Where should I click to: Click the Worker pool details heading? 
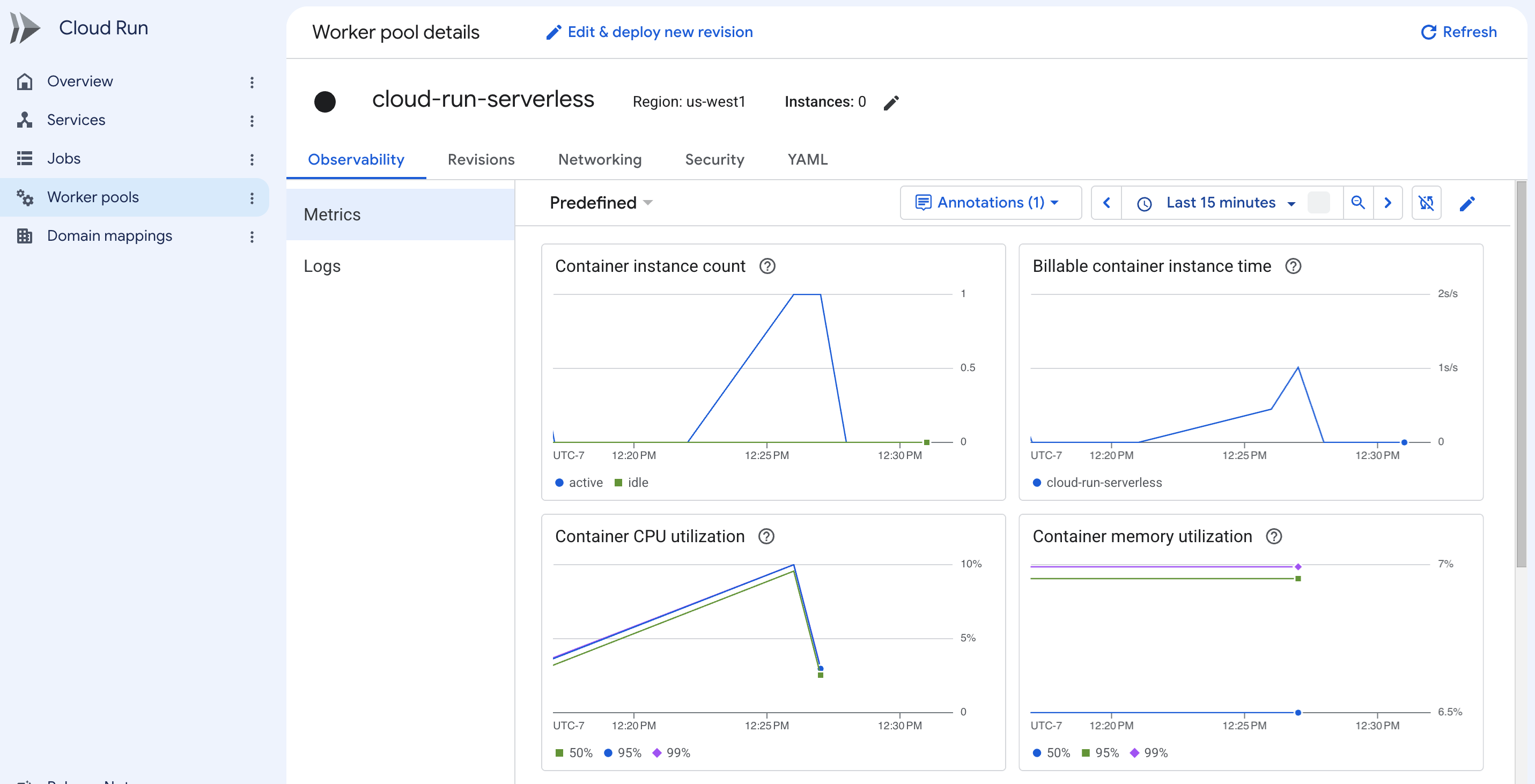tap(396, 32)
